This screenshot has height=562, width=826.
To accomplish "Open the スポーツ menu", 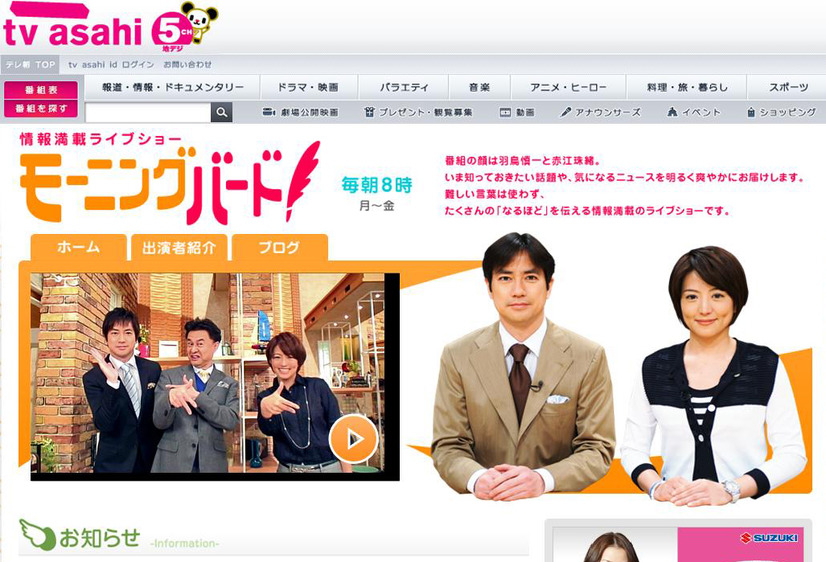I will [788, 87].
